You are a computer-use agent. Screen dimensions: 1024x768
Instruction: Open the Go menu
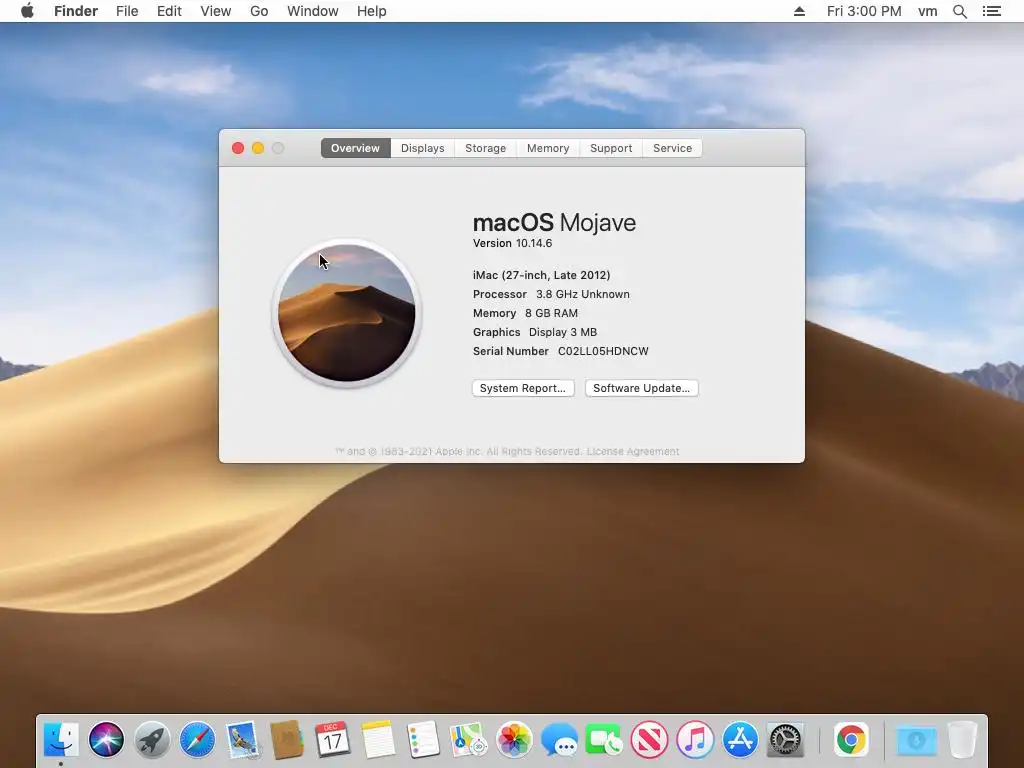click(x=259, y=11)
